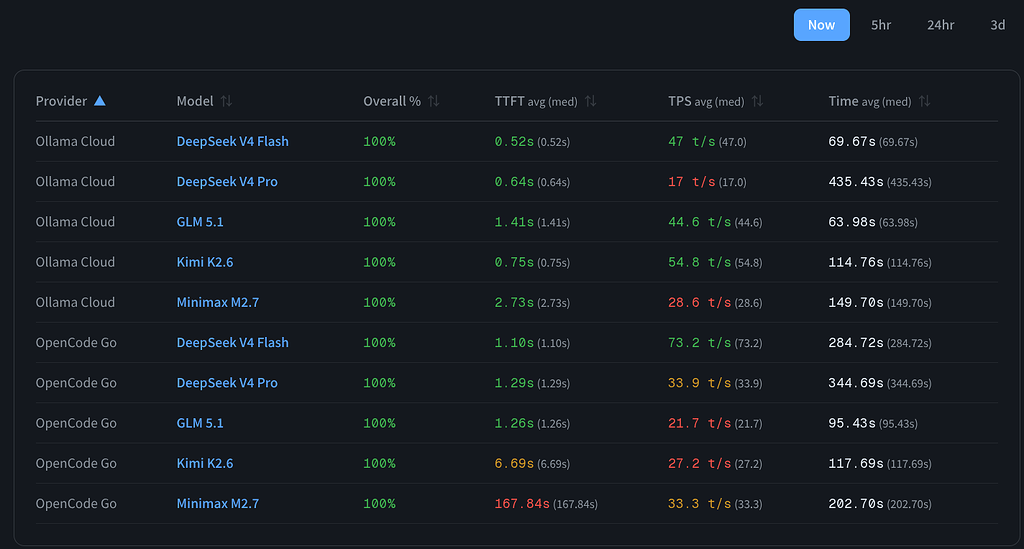Click the TPS avg (med) header label
1024x549 pixels.
(x=706, y=101)
